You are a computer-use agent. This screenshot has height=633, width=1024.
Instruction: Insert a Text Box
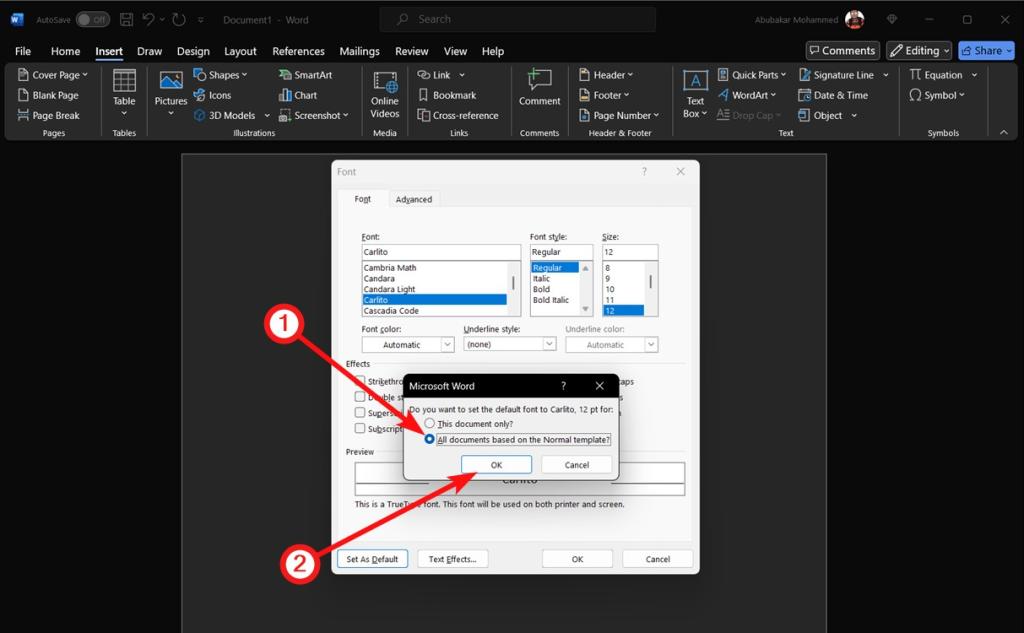[696, 95]
